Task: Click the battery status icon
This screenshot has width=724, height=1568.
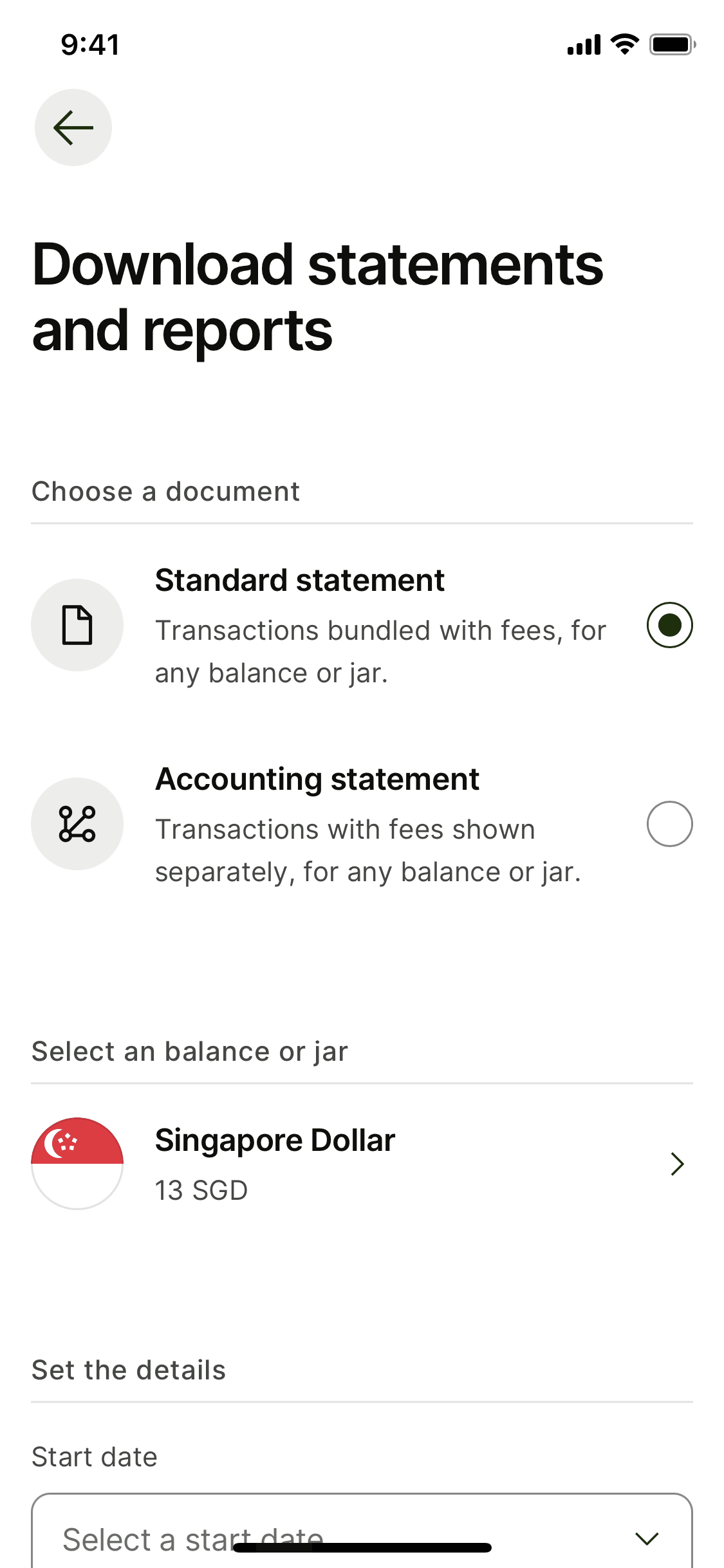Action: pyautogui.click(x=672, y=44)
